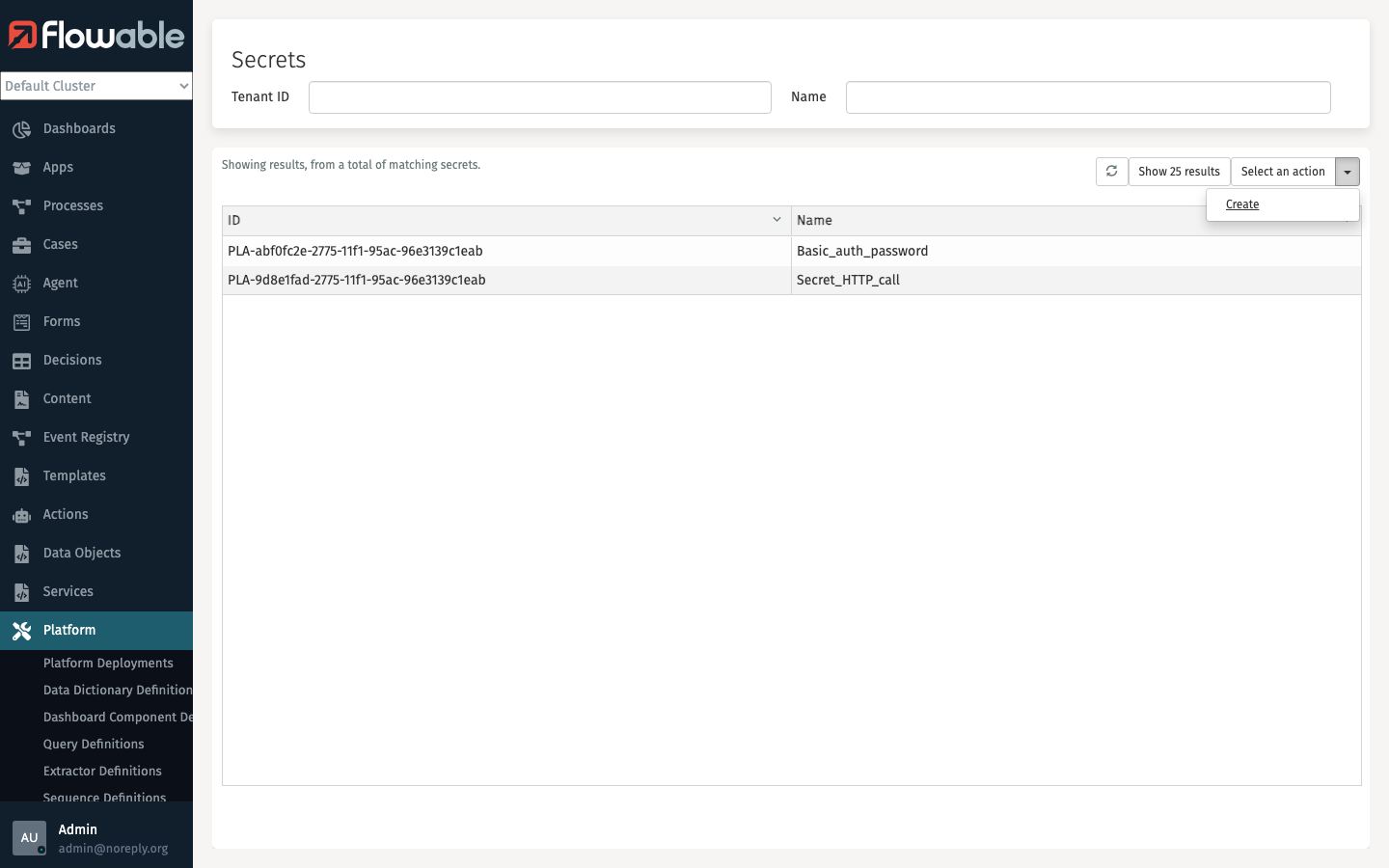
Task: Open the Default Cluster dropdown
Action: click(x=96, y=86)
